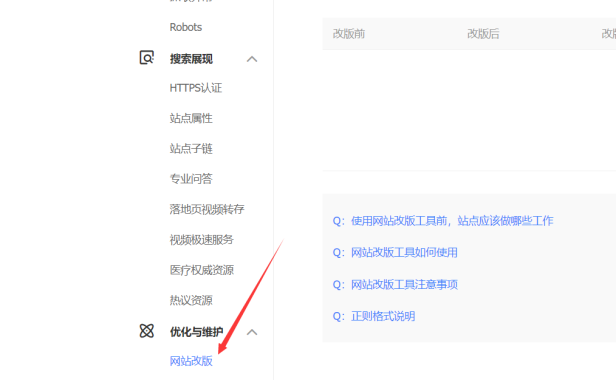This screenshot has width=616, height=380.
Task: Click the 优化与维护 atom section icon
Action: pyautogui.click(x=147, y=331)
